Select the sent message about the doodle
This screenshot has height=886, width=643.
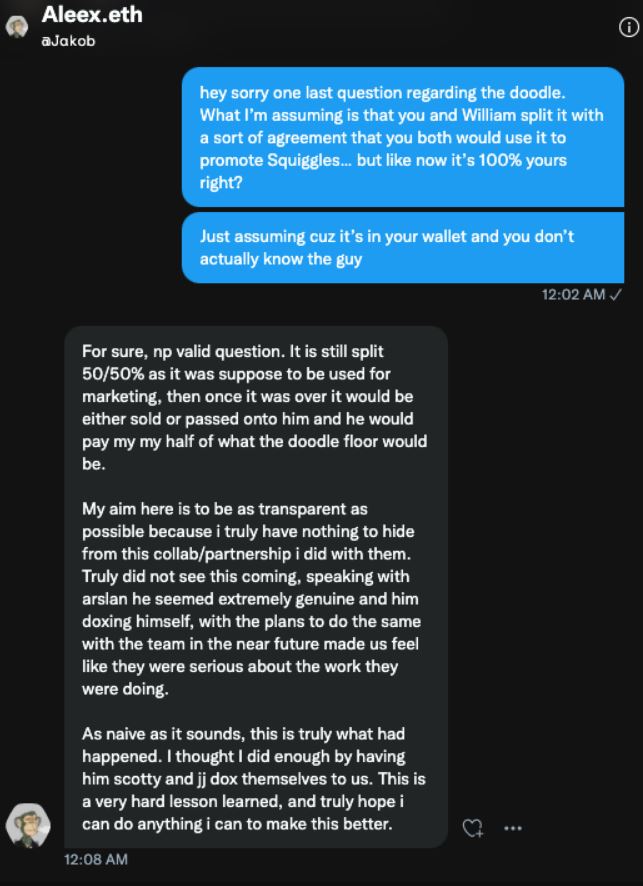(x=403, y=137)
